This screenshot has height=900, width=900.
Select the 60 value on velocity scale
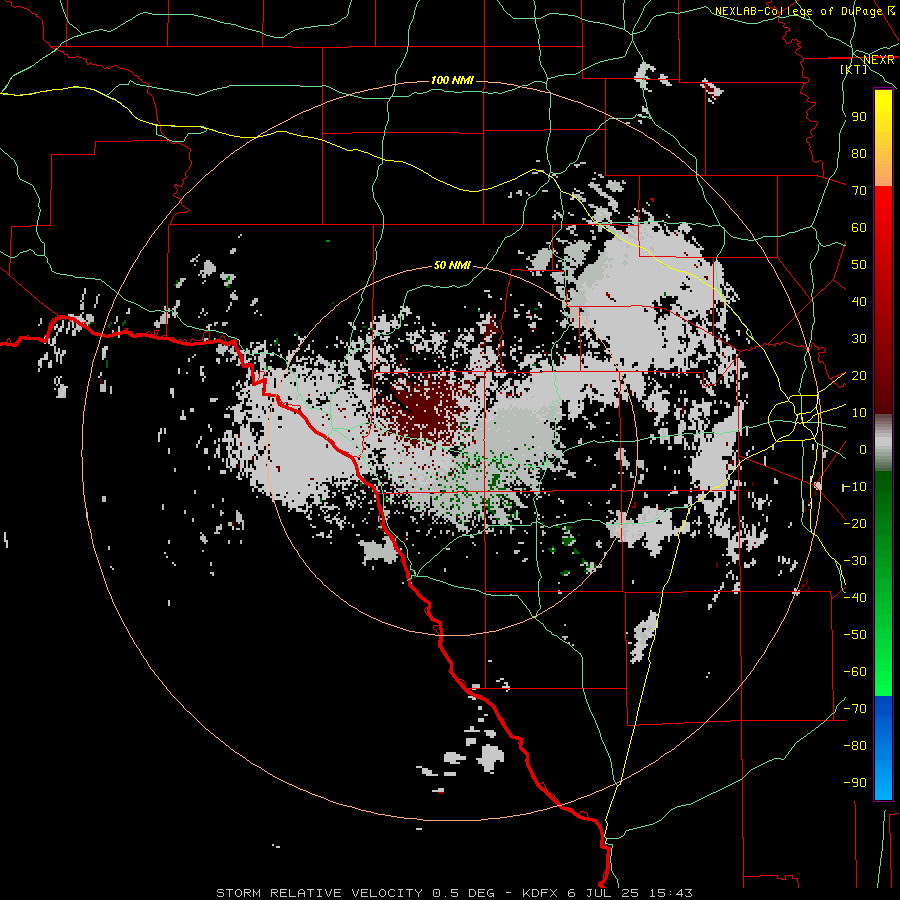coord(859,227)
